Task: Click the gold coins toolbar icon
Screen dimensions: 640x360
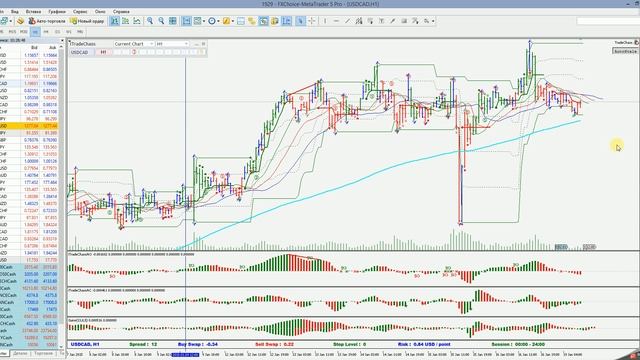Action: [20, 21]
